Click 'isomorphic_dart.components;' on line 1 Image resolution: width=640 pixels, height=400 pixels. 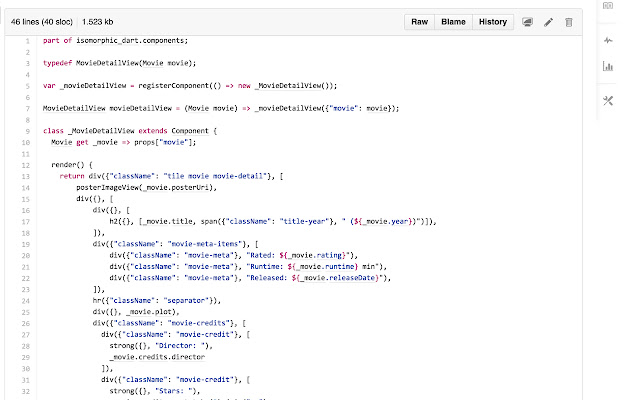132,40
